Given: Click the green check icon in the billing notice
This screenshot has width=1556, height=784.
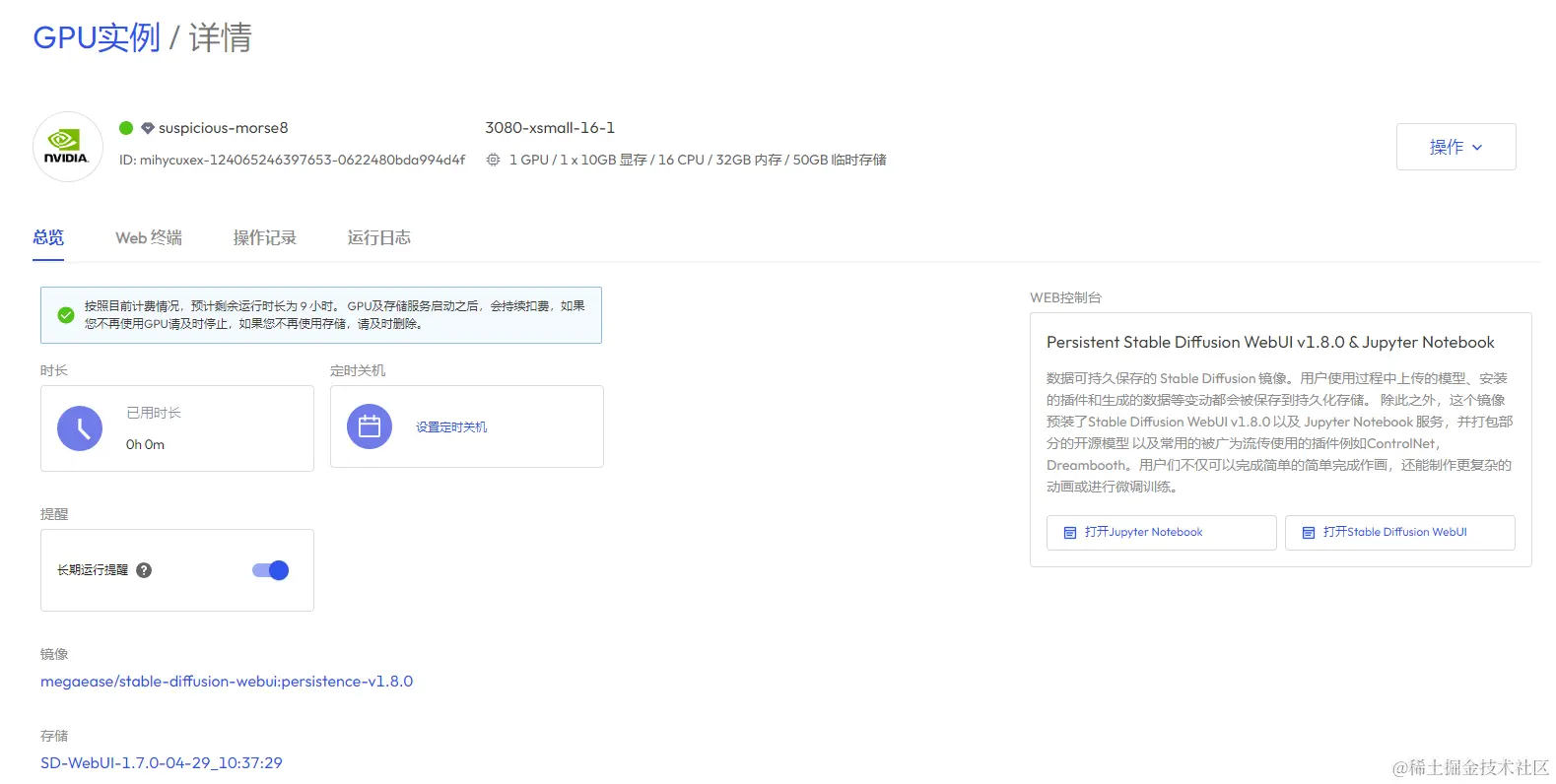Looking at the screenshot, I should 66,315.
